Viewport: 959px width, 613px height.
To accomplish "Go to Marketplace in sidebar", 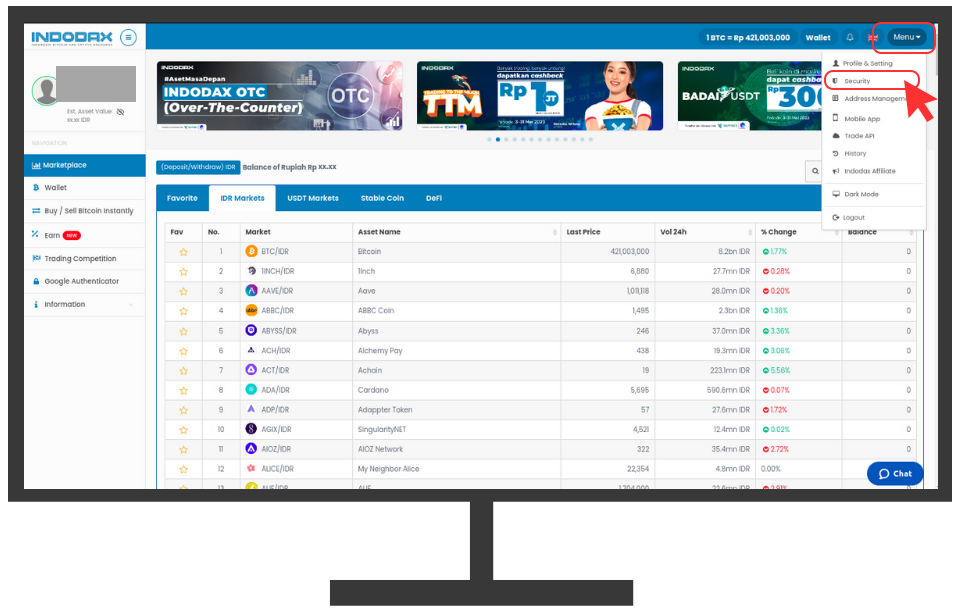I will pyautogui.click(x=84, y=165).
